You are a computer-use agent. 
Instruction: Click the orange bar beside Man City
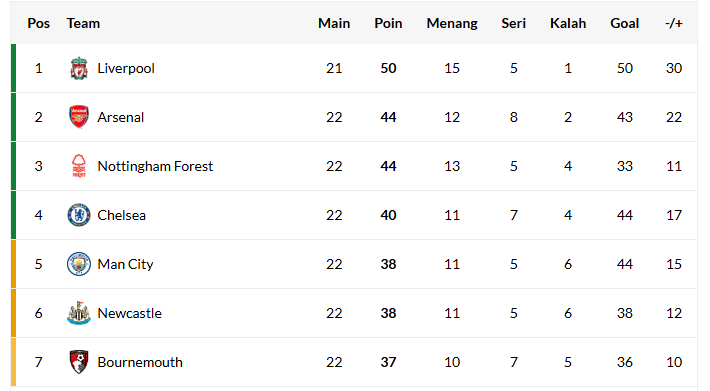pyautogui.click(x=14, y=264)
